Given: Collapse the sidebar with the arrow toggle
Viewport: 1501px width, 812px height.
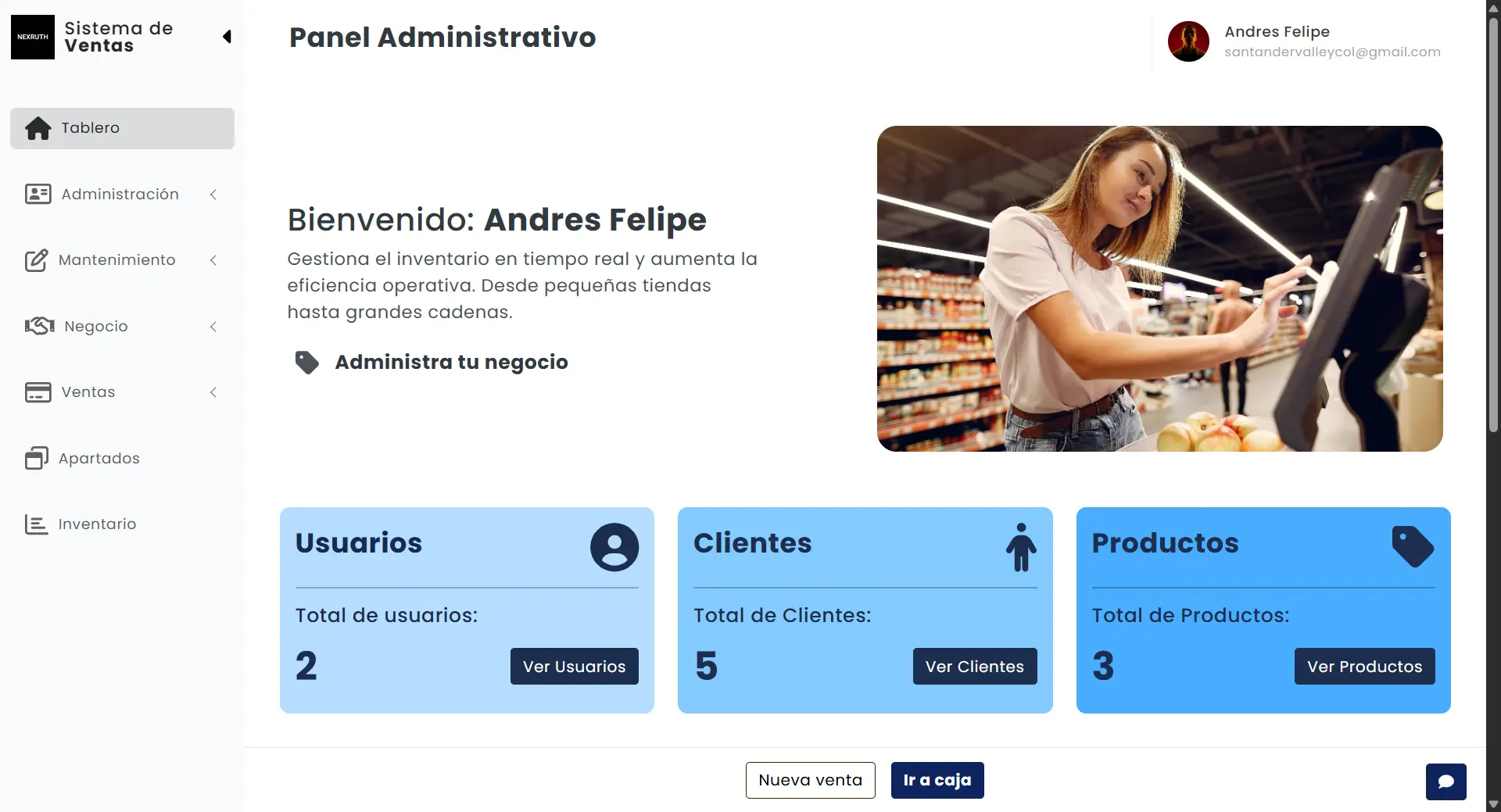Looking at the screenshot, I should (227, 37).
